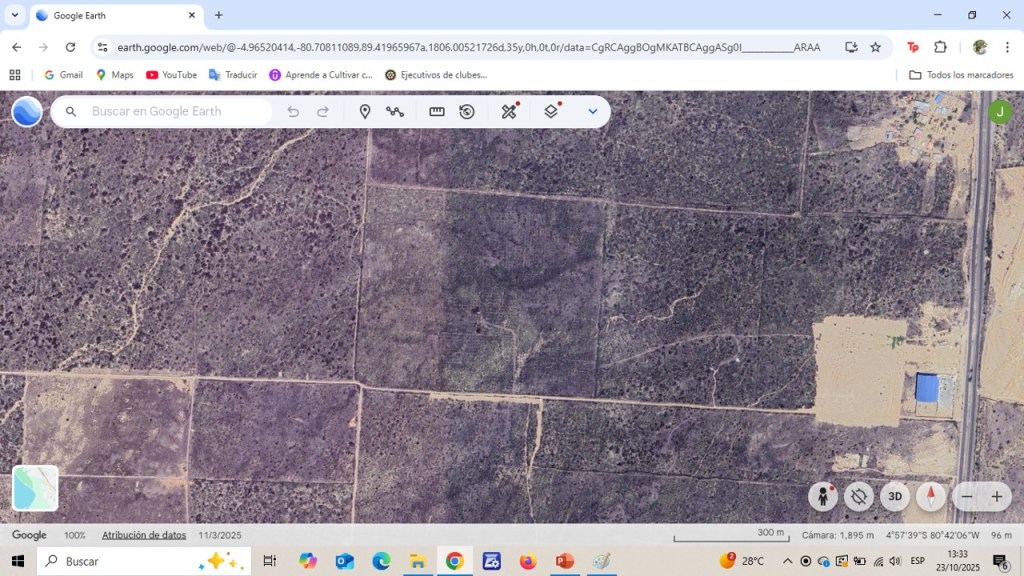This screenshot has height=576, width=1024.
Task: Open the measure distance ruler tool
Action: tap(437, 111)
